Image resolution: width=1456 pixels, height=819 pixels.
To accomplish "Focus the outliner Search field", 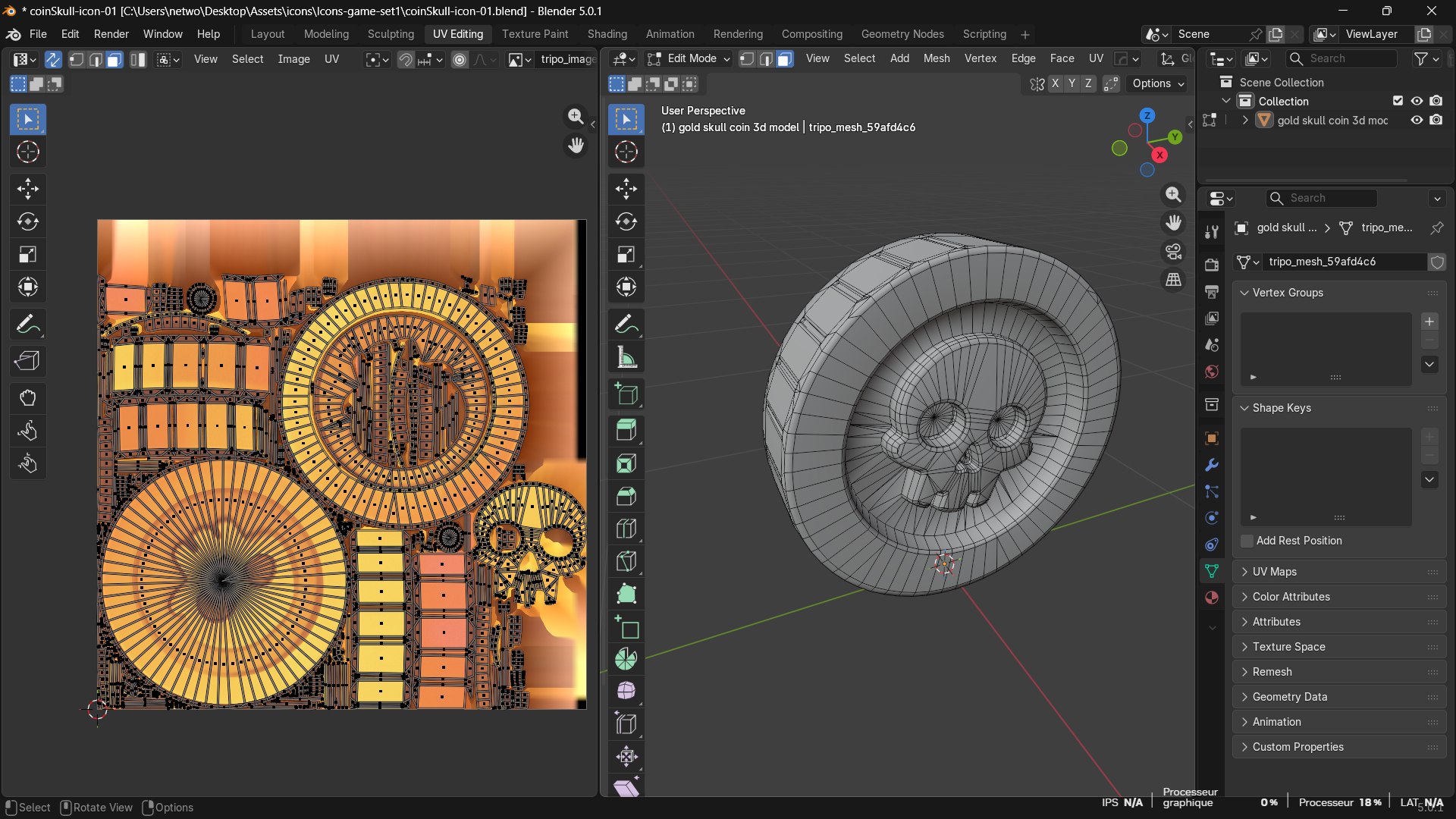I will [x=1342, y=58].
